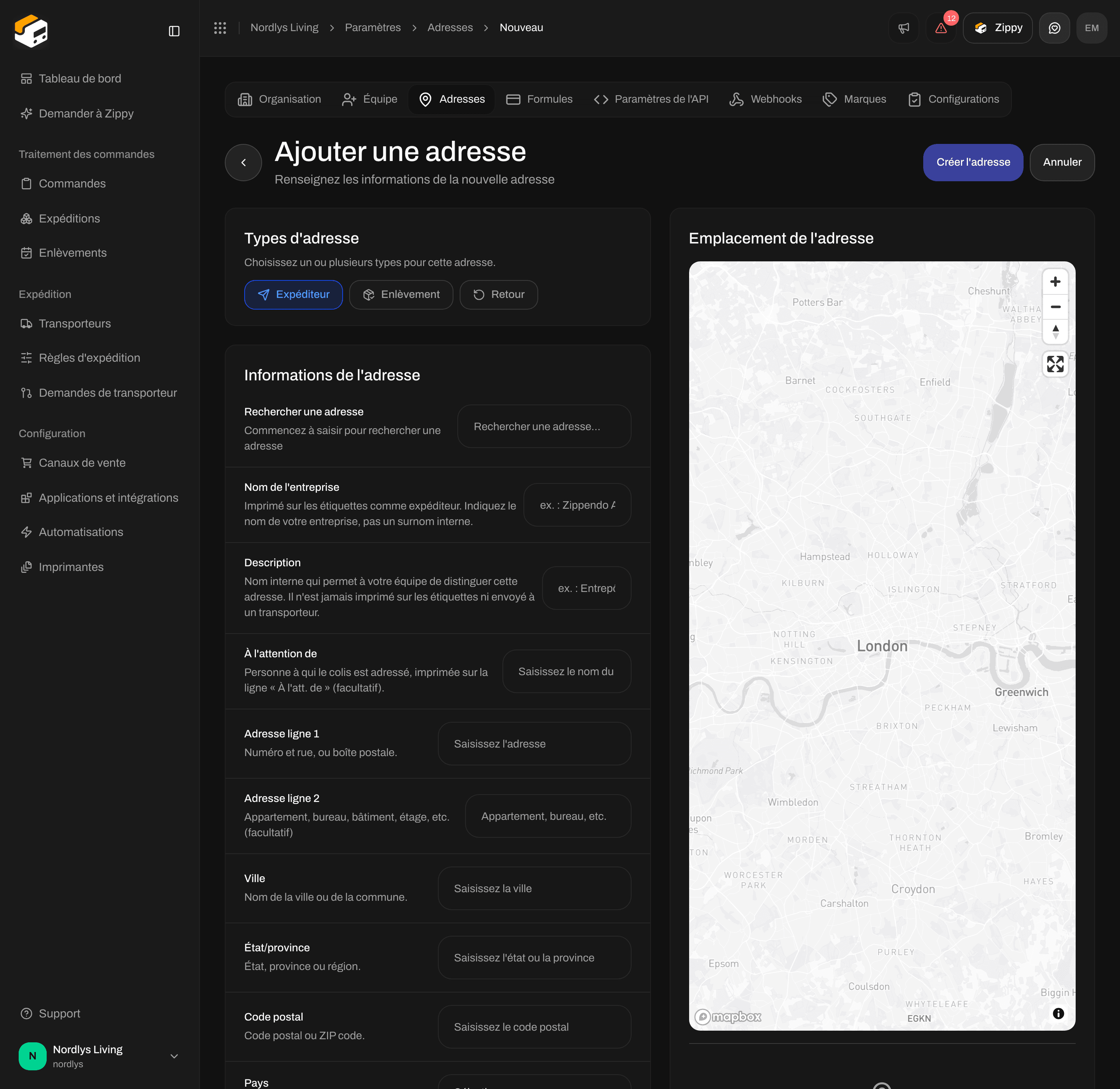Open Règles d'expédition
Screen dimensions: 1120x1089
pos(100,358)
